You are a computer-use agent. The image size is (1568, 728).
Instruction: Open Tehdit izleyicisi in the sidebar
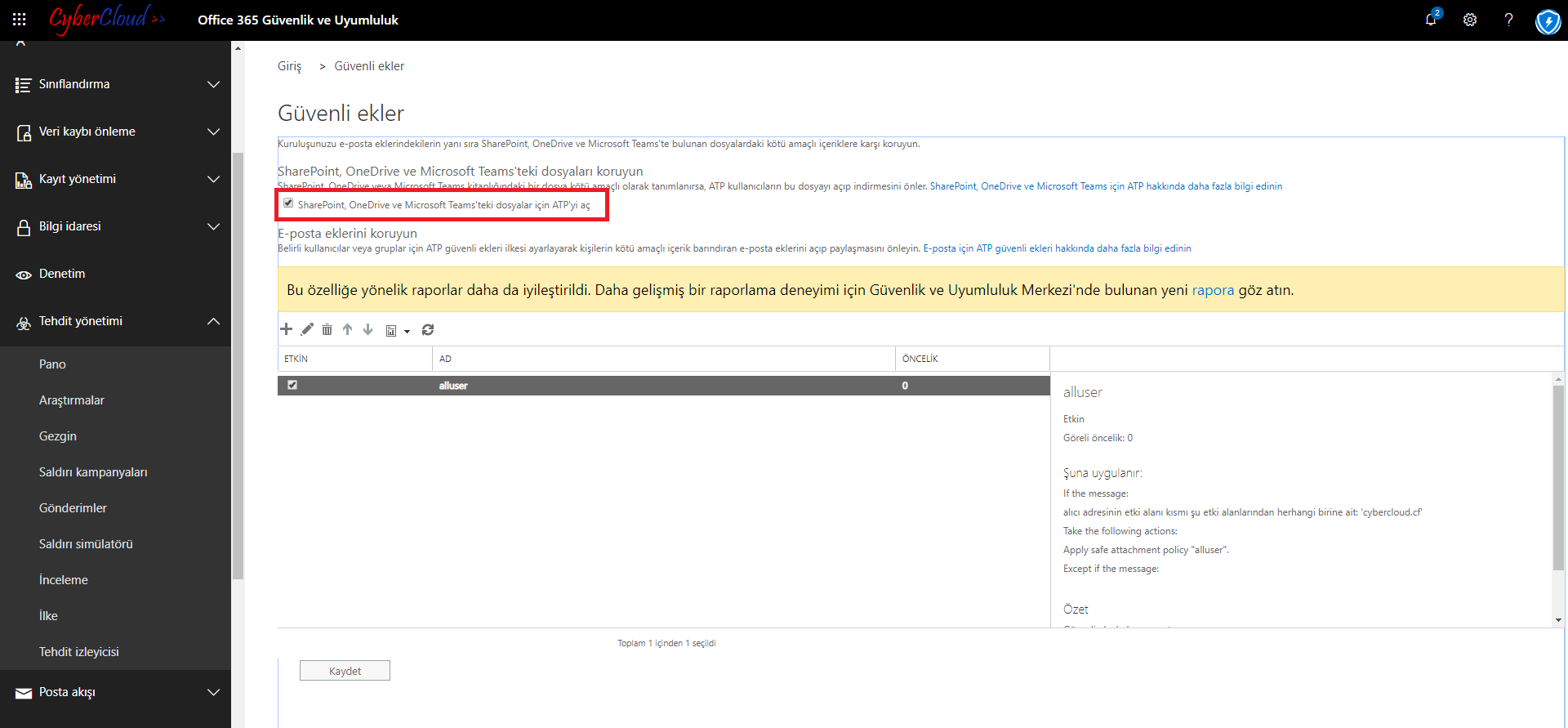click(79, 652)
